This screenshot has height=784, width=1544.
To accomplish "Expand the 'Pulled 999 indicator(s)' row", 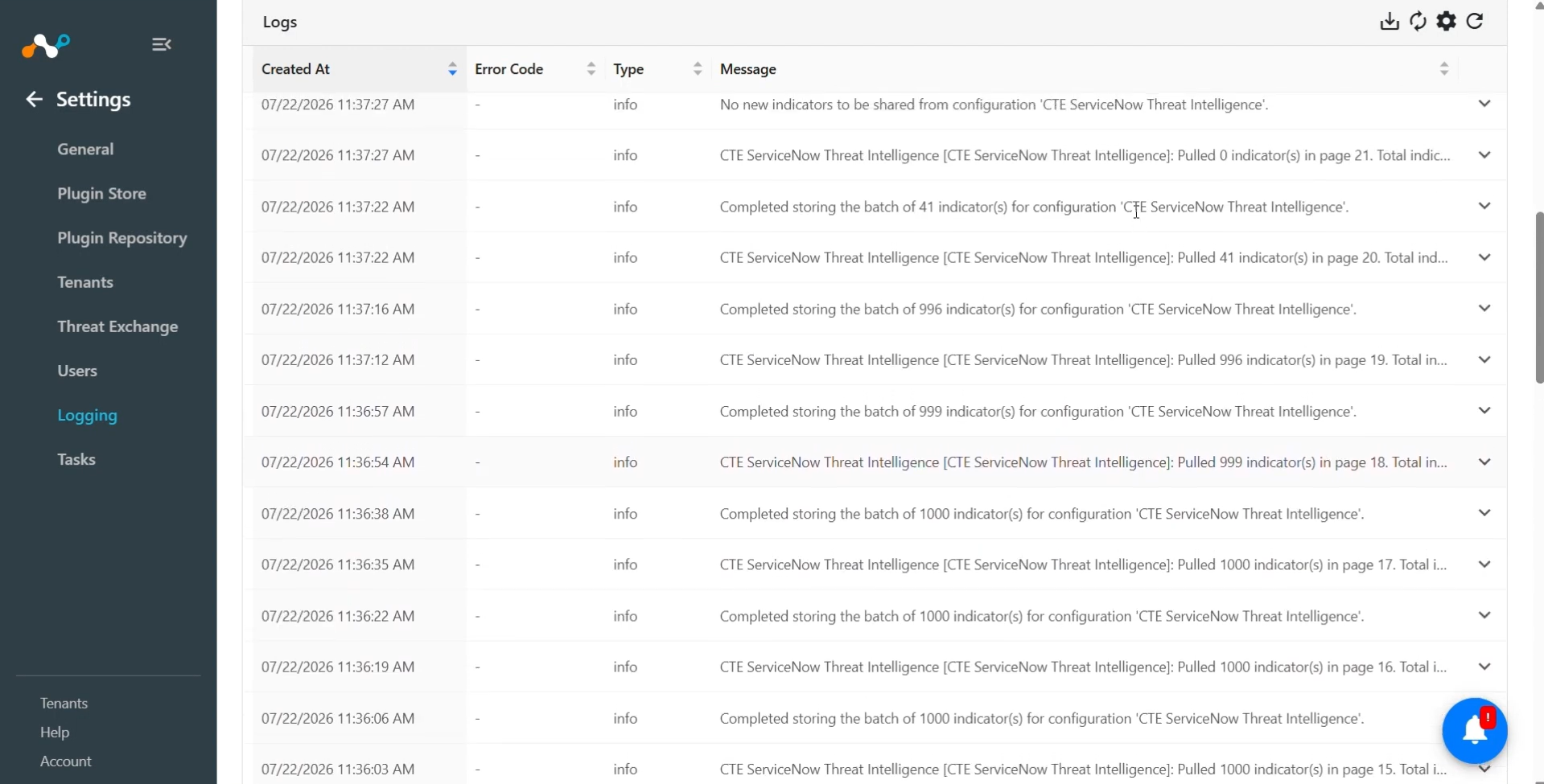I will 1484,462.
